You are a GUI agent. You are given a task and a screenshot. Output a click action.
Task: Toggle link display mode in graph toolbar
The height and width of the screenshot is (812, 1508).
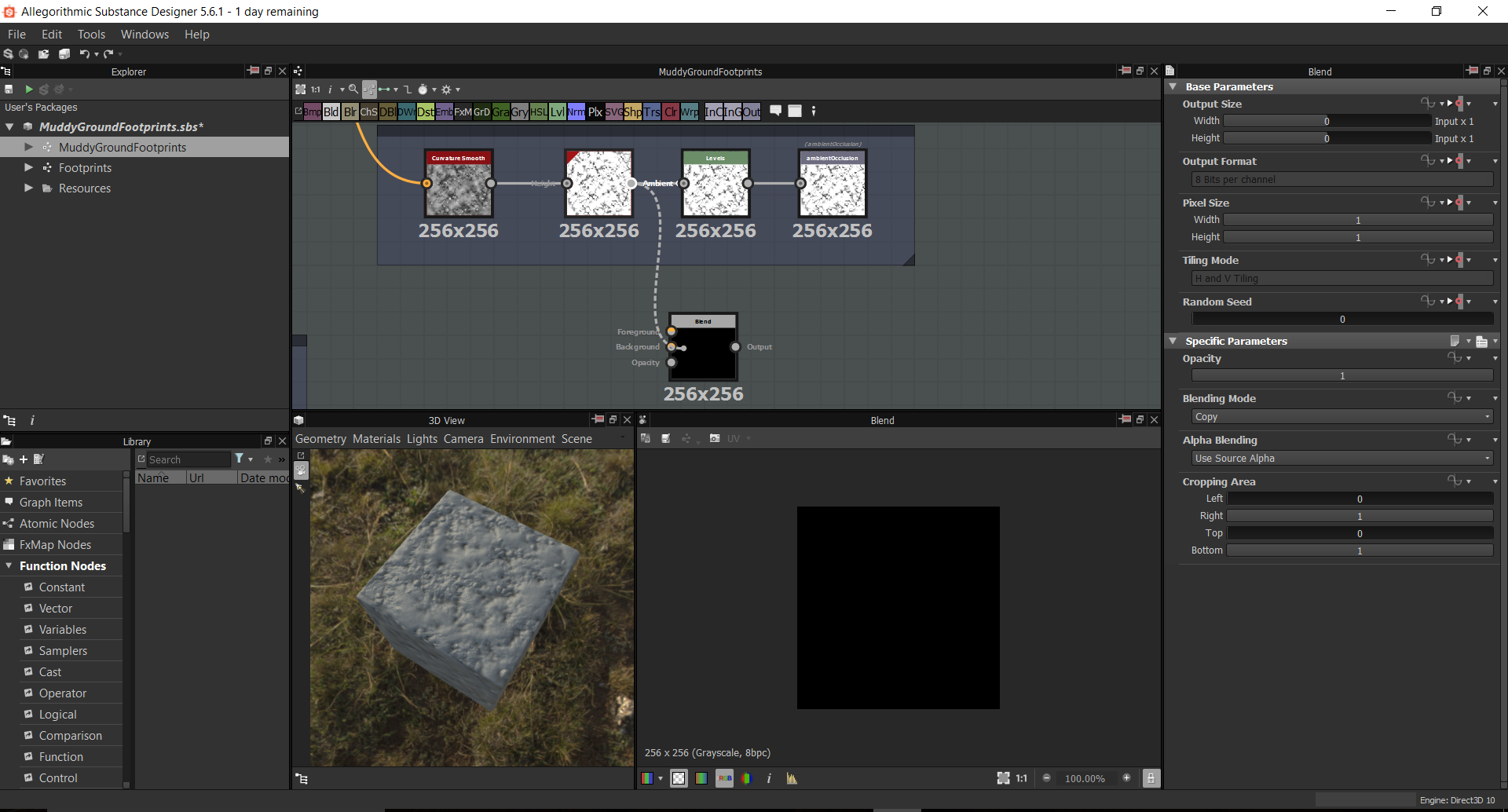coord(384,90)
